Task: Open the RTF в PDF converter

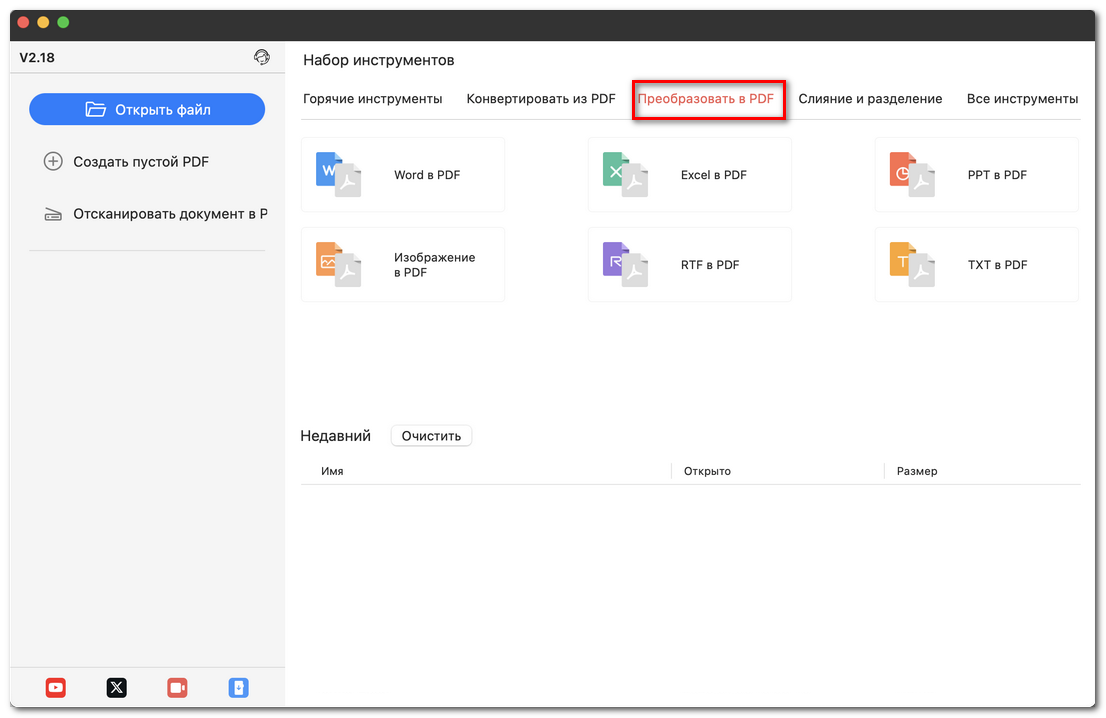Action: (689, 264)
